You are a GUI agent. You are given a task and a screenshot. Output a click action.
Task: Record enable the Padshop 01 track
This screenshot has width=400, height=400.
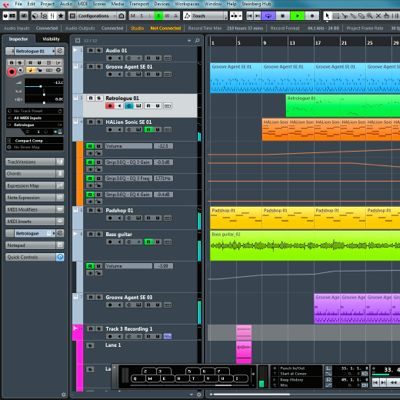[x=110, y=218]
